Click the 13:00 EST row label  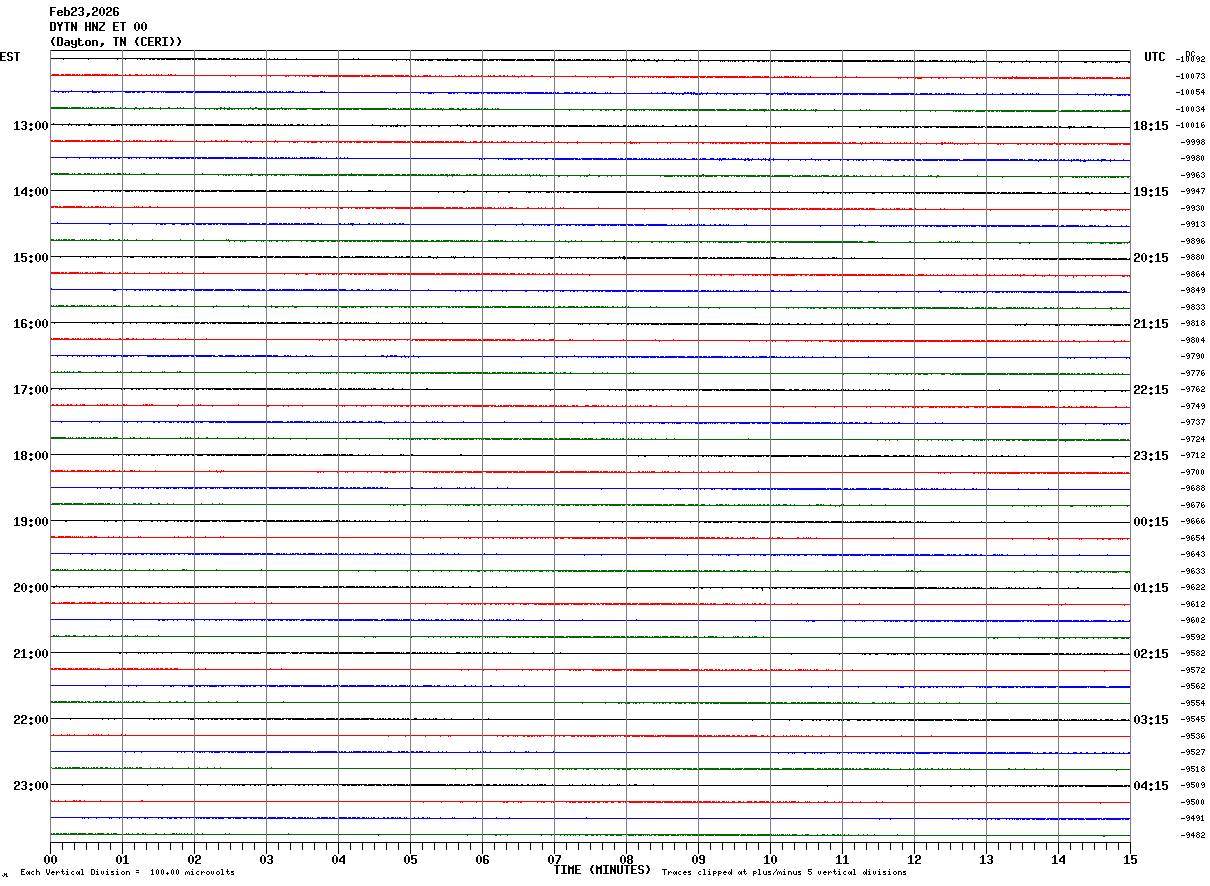click(31, 126)
